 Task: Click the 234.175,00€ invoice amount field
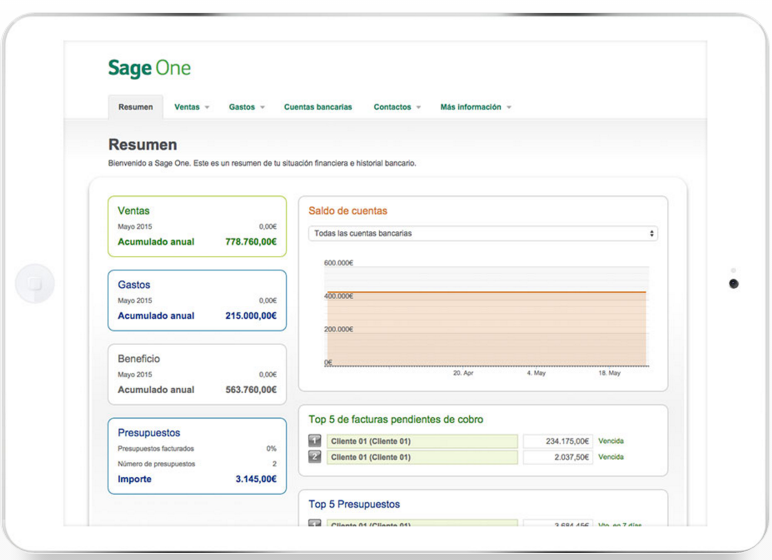point(558,441)
